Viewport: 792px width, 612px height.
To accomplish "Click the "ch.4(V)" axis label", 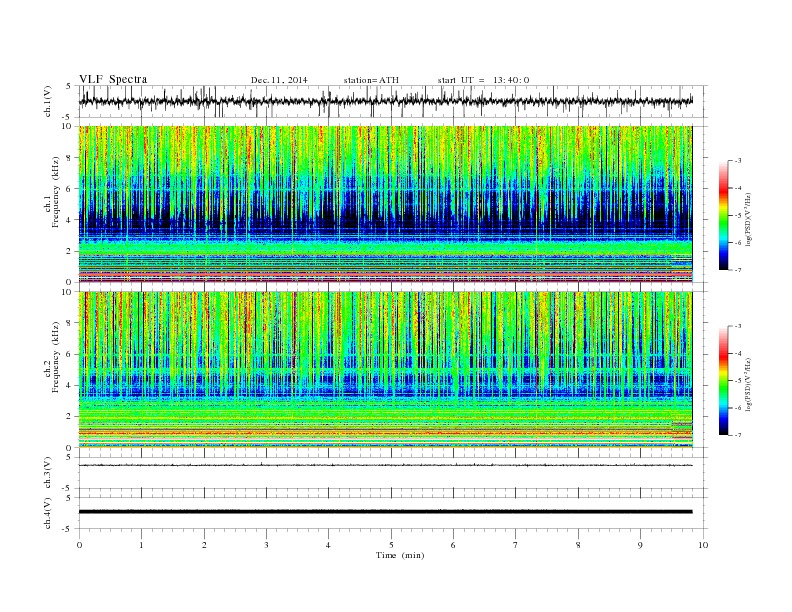I will pos(48,513).
